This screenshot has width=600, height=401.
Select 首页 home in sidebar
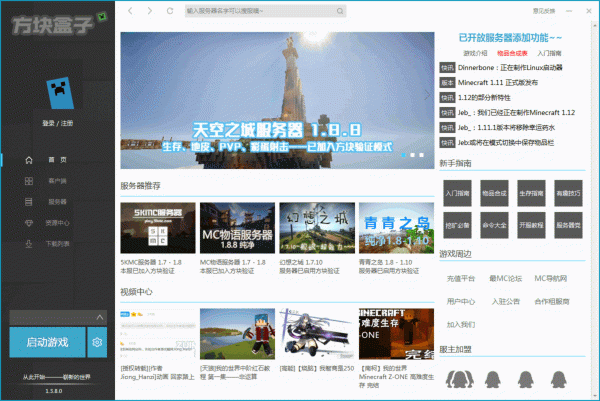pos(57,160)
